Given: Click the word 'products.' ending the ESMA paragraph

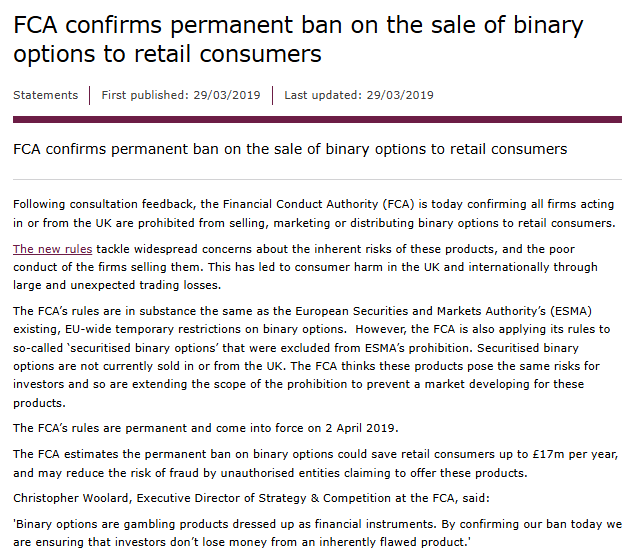Looking at the screenshot, I should click(x=39, y=403).
